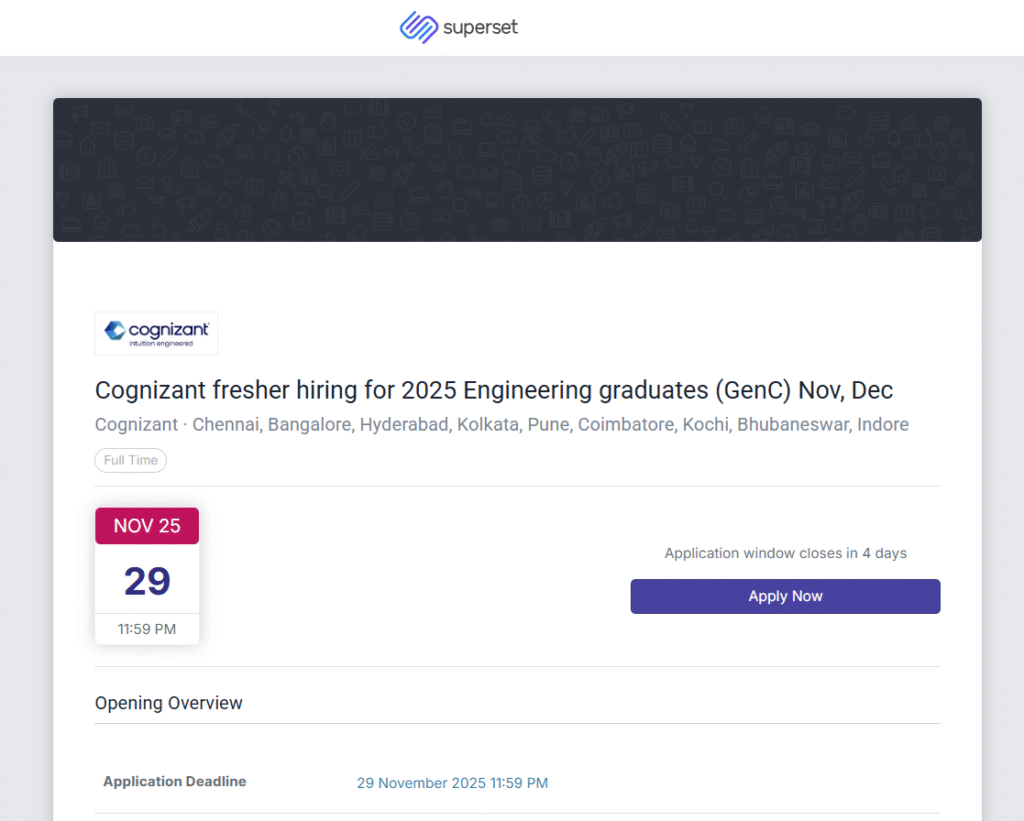Image resolution: width=1024 pixels, height=821 pixels.
Task: Click the superset logo icon
Action: [419, 28]
